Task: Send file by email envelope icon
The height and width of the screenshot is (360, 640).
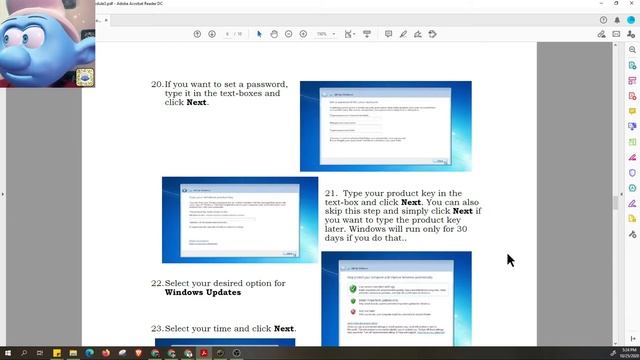Action: tap(616, 34)
